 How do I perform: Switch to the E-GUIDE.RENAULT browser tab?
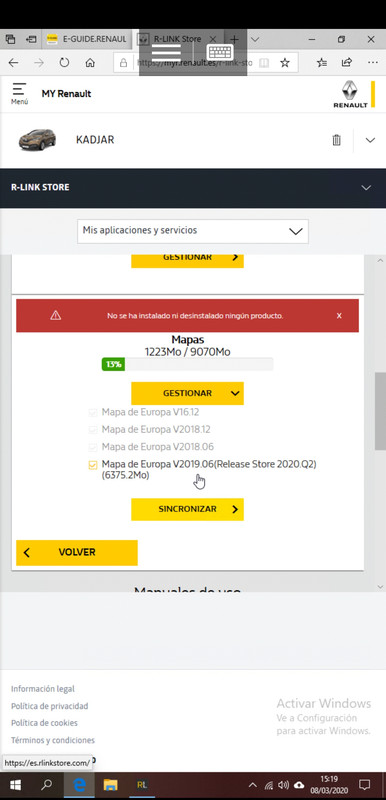[x=87, y=39]
